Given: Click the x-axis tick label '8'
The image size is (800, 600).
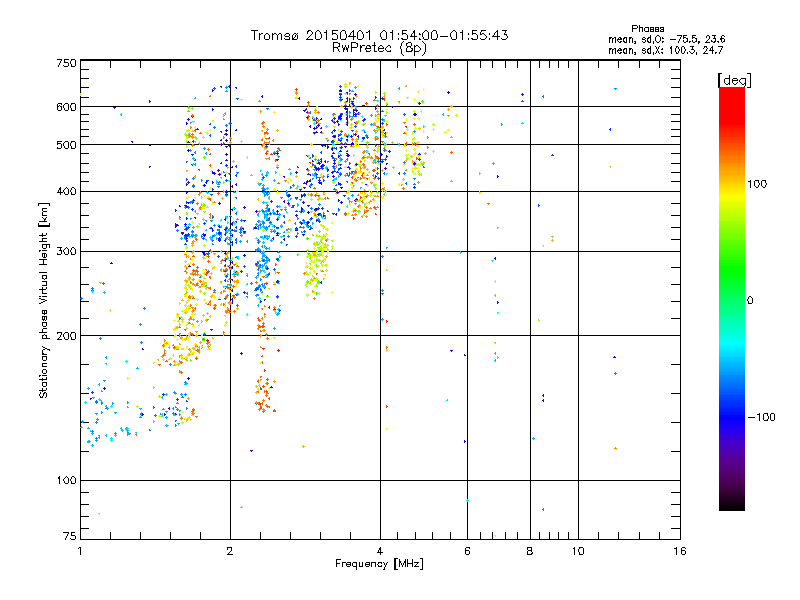Looking at the screenshot, I should point(530,551).
